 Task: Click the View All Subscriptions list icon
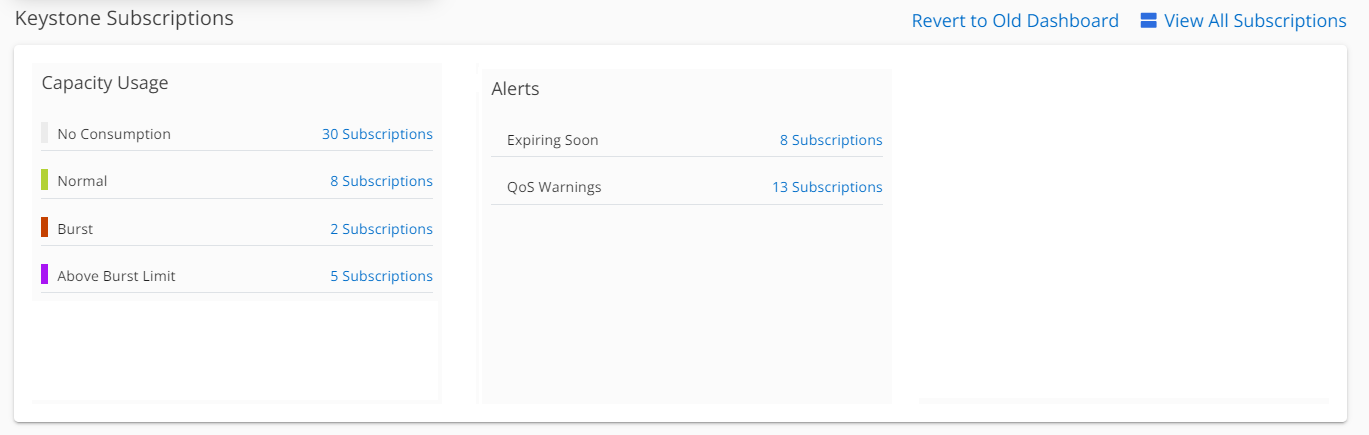(1148, 20)
